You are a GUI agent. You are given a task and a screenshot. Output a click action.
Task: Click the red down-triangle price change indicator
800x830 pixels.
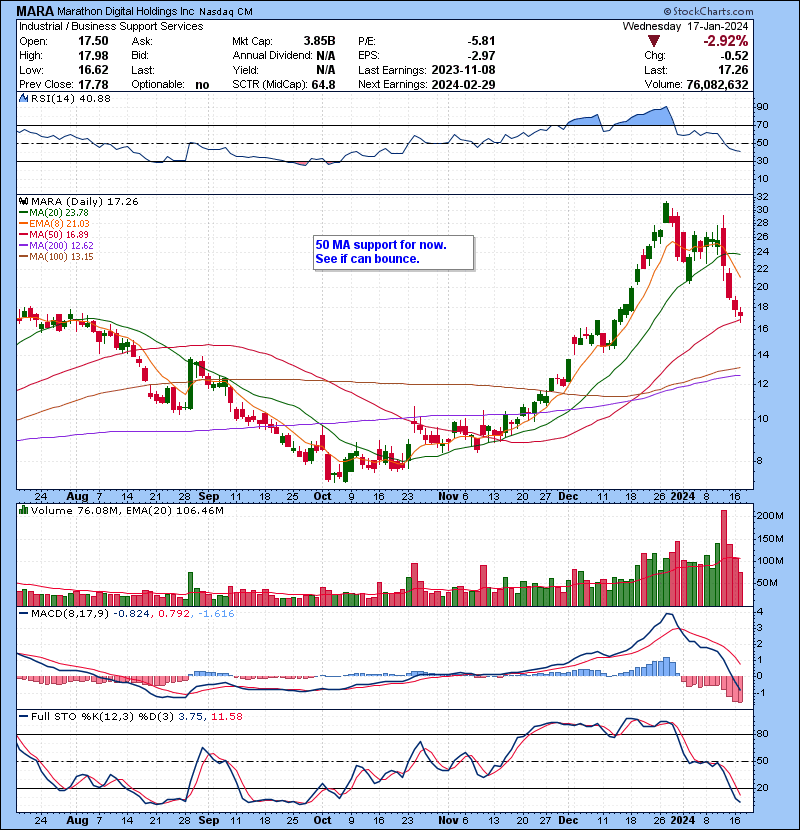pos(654,41)
